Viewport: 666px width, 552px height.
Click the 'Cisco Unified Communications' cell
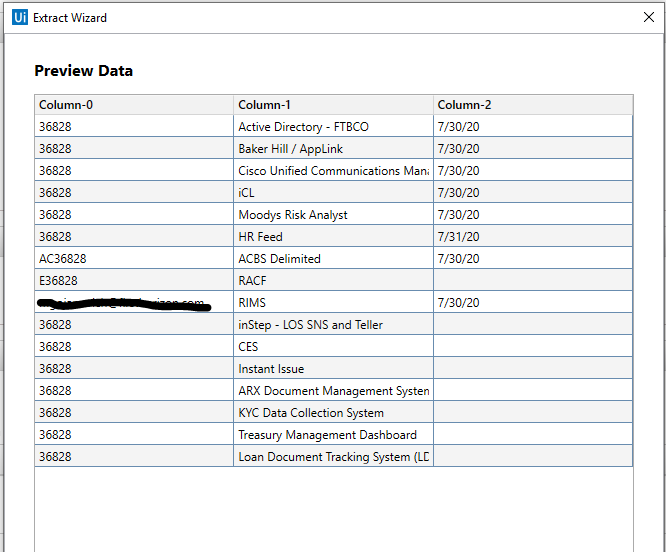point(333,171)
